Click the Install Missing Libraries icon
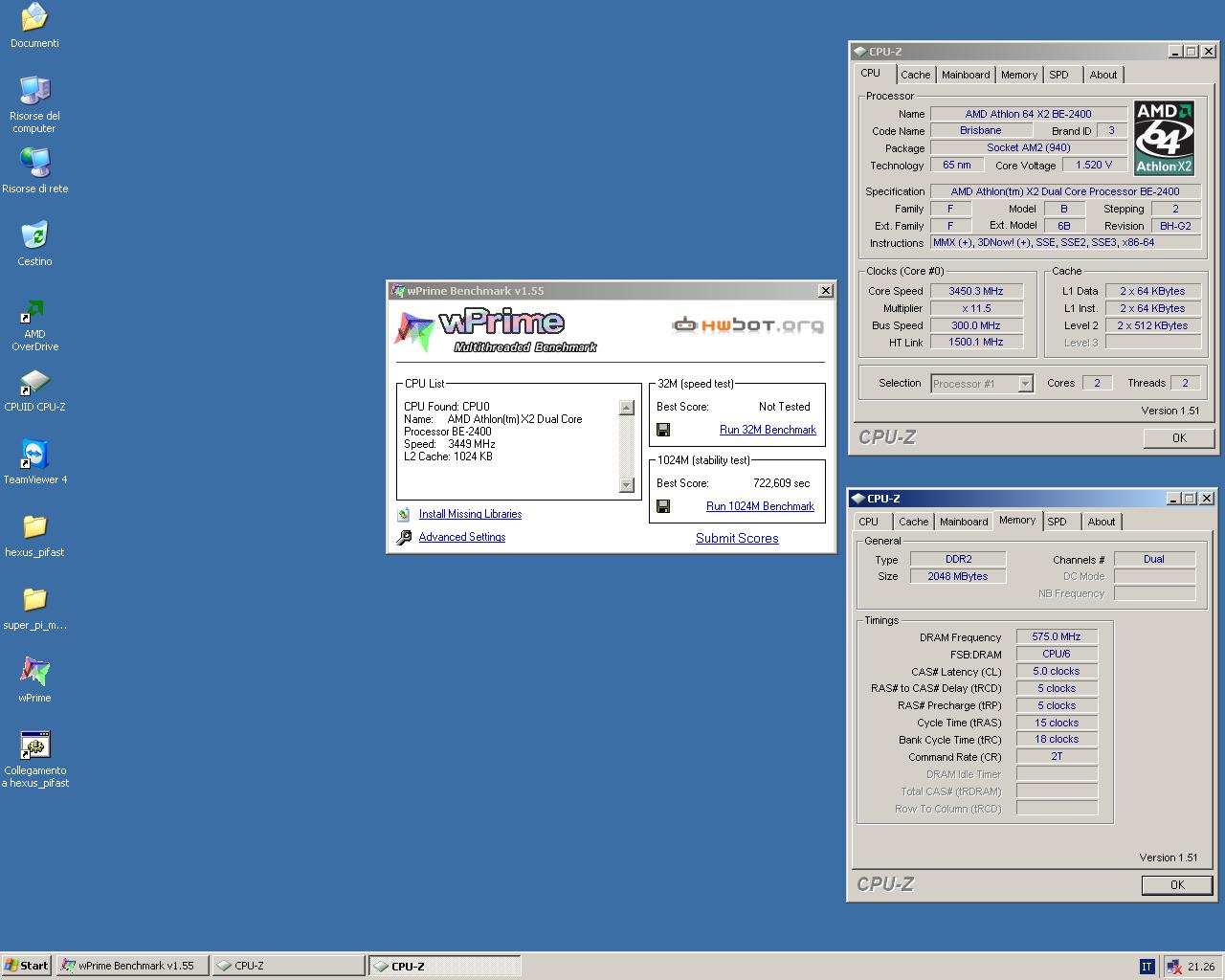1225x980 pixels. [404, 515]
